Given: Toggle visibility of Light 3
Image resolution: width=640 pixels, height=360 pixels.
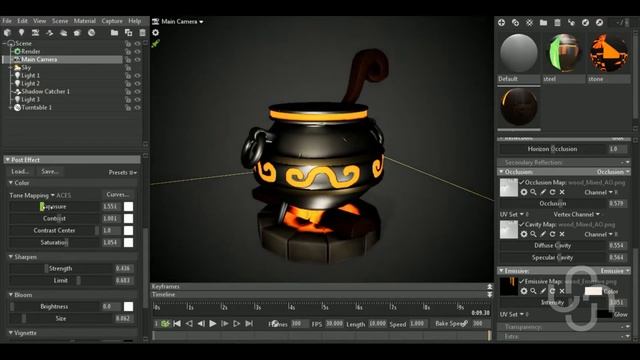Looking at the screenshot, I should coord(138,100).
